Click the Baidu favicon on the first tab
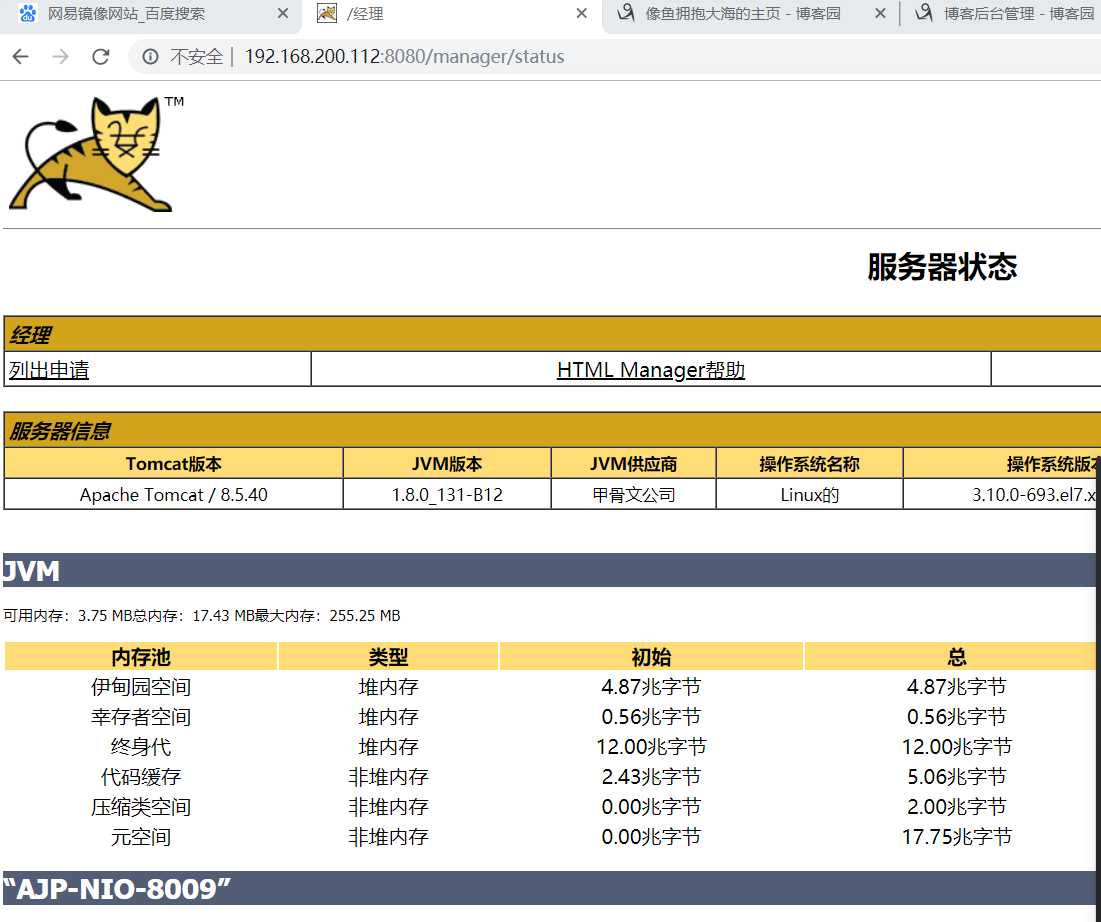 pos(27,13)
